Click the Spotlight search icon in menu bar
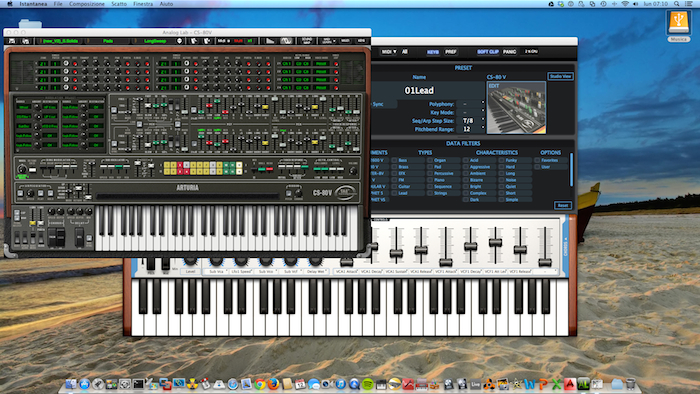This screenshot has width=700, height=394. coord(677,4)
